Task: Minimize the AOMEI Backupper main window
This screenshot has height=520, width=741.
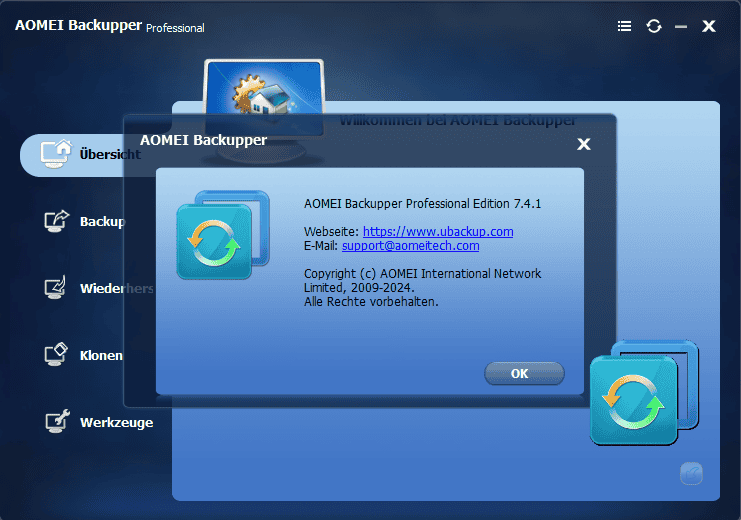Action: pyautogui.click(x=681, y=27)
